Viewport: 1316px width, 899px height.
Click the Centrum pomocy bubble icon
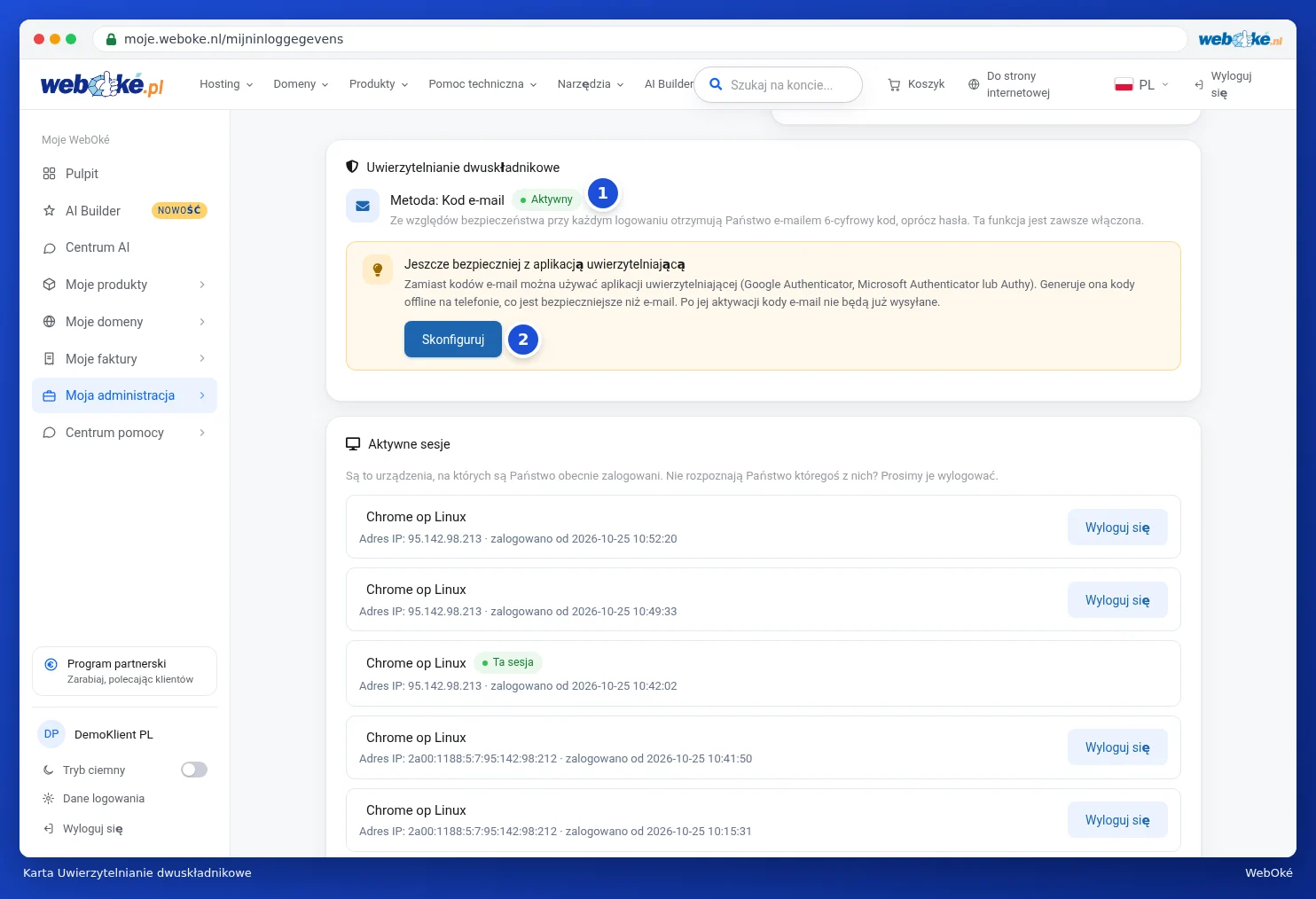[49, 433]
